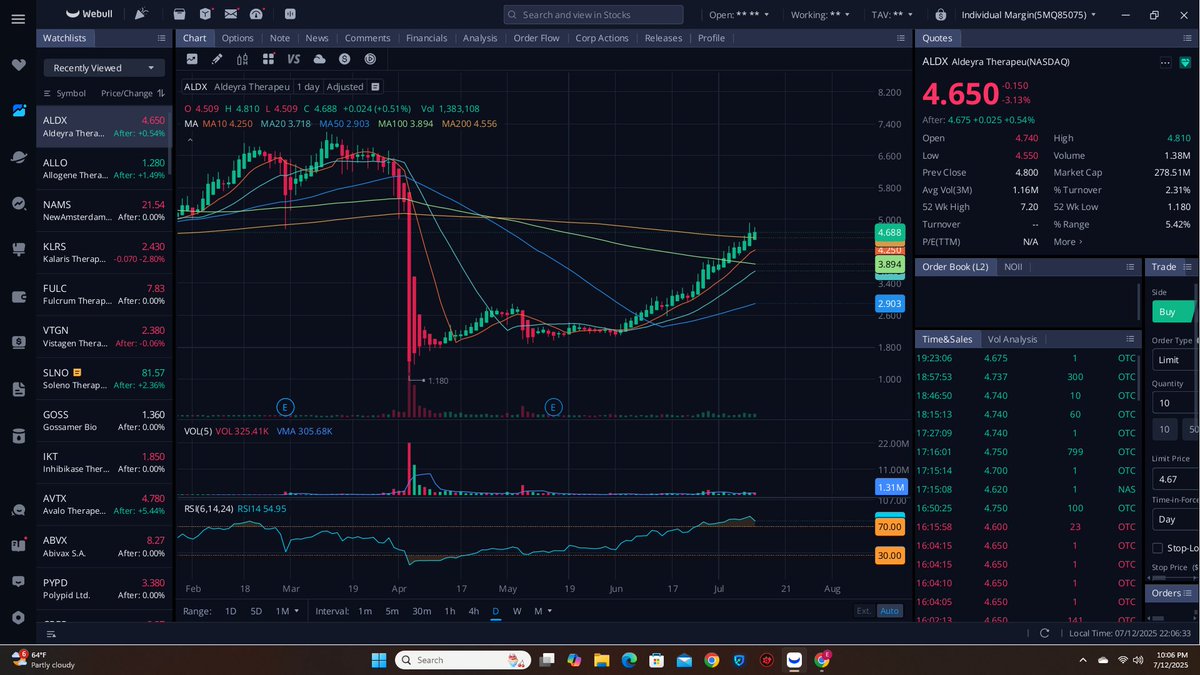The image size is (1200, 675).
Task: Open the planet explore sidebar icon
Action: (x=18, y=157)
